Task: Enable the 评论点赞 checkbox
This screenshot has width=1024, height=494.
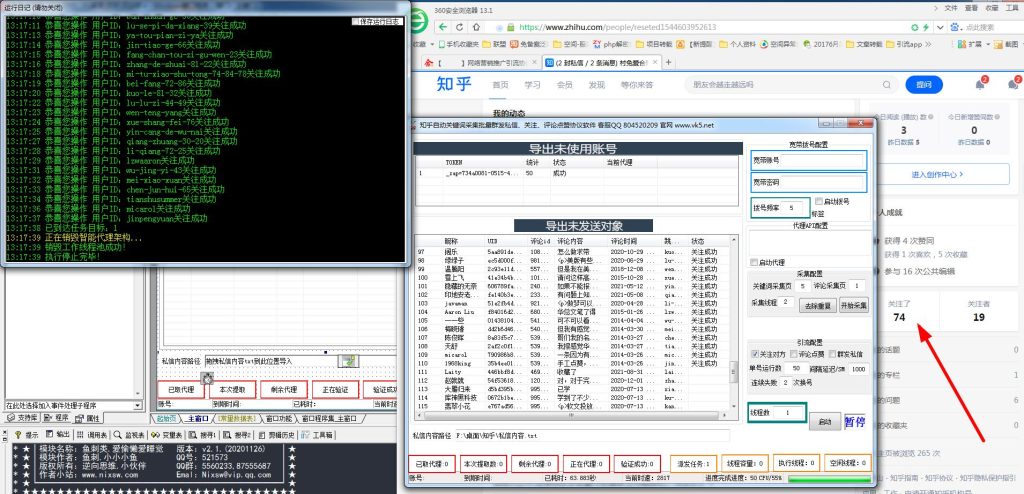Action: pyautogui.click(x=794, y=354)
